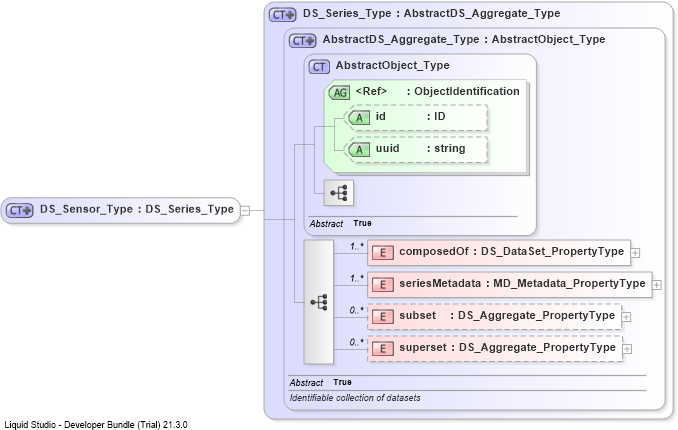Select the AbstractObject_Type title text
Viewport: 678px width, 430px height.
coord(393,65)
